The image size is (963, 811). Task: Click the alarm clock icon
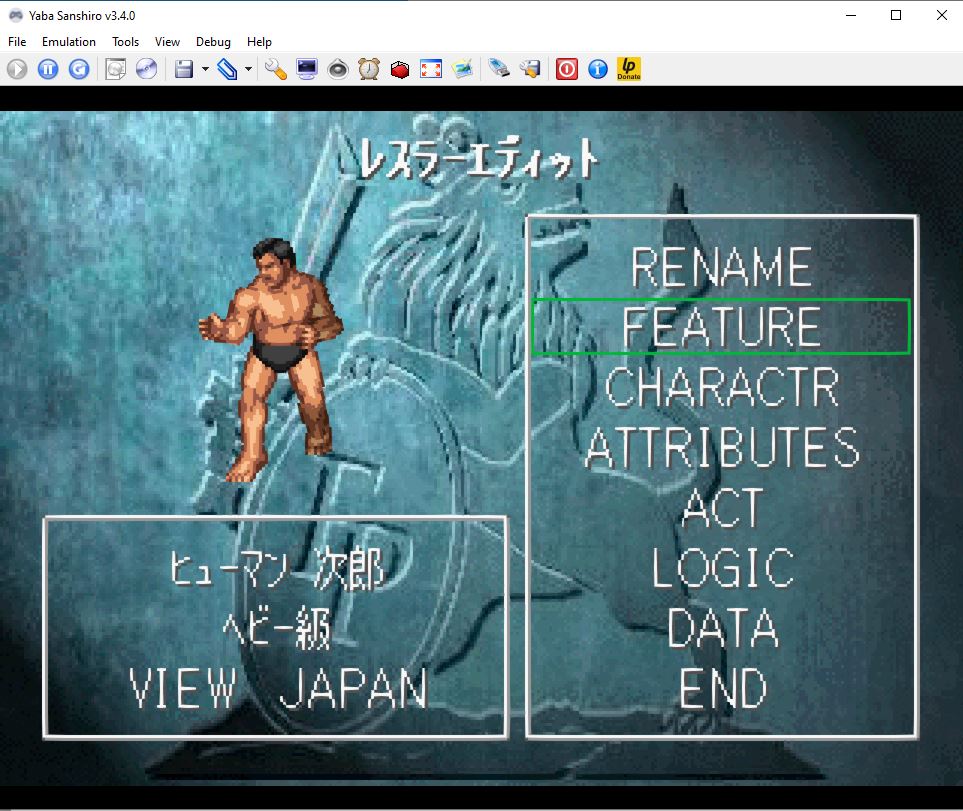pyautogui.click(x=368, y=69)
